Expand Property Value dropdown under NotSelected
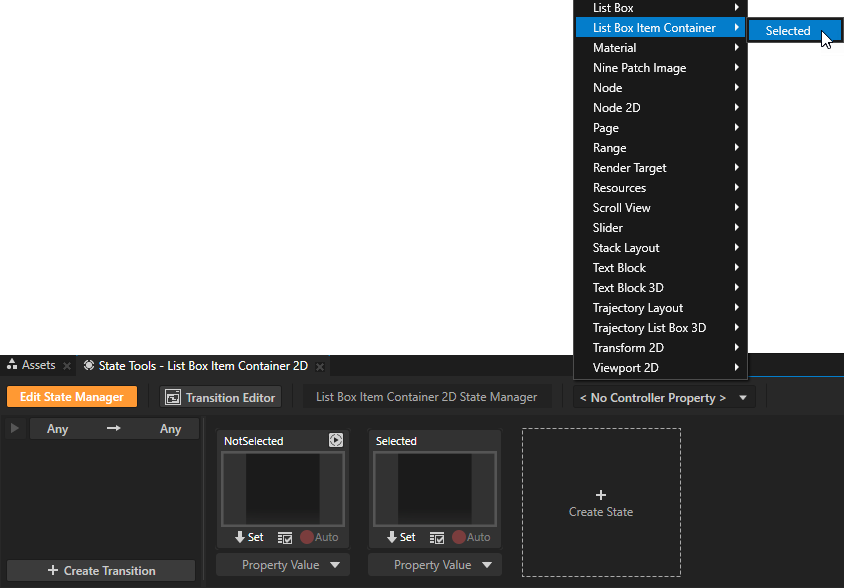844x588 pixels. (x=283, y=565)
